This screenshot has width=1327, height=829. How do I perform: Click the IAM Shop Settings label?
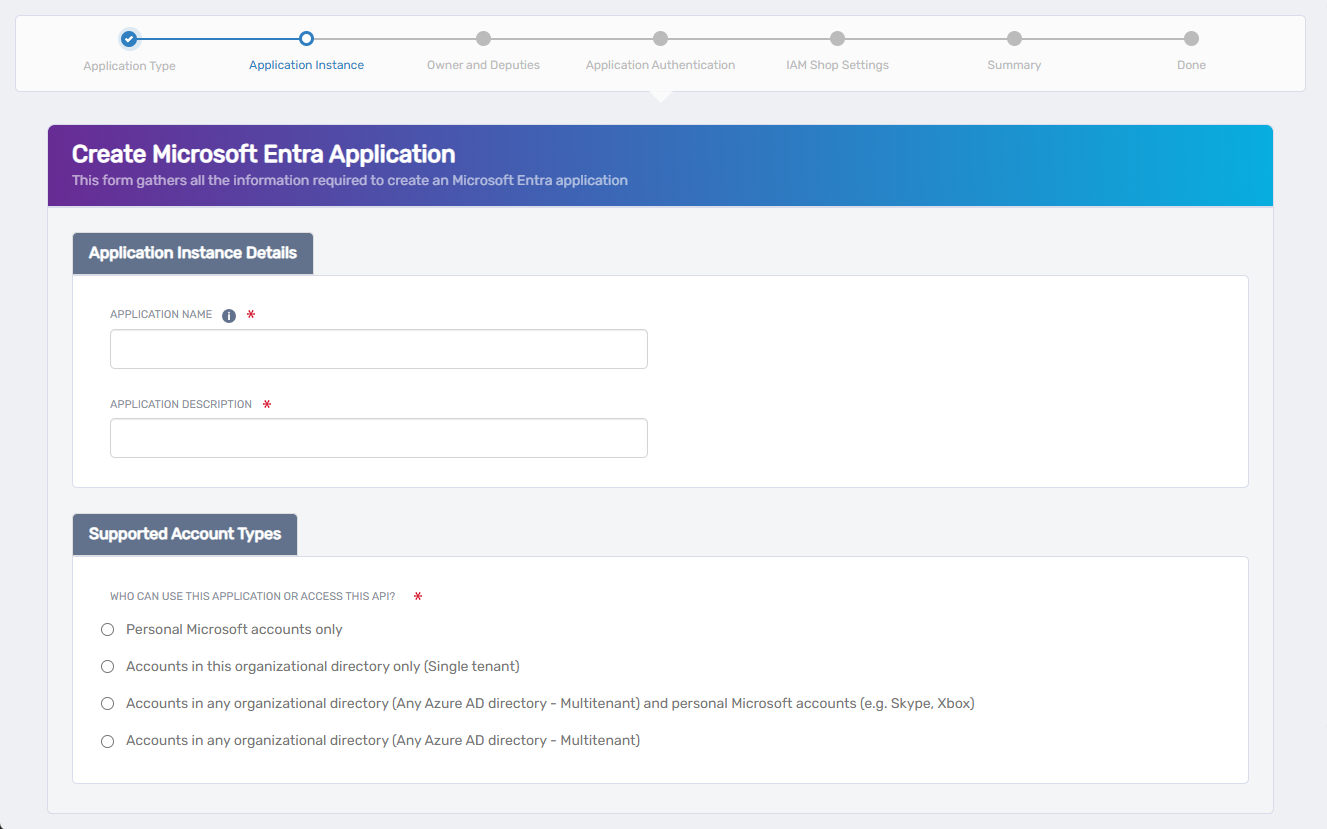(837, 65)
